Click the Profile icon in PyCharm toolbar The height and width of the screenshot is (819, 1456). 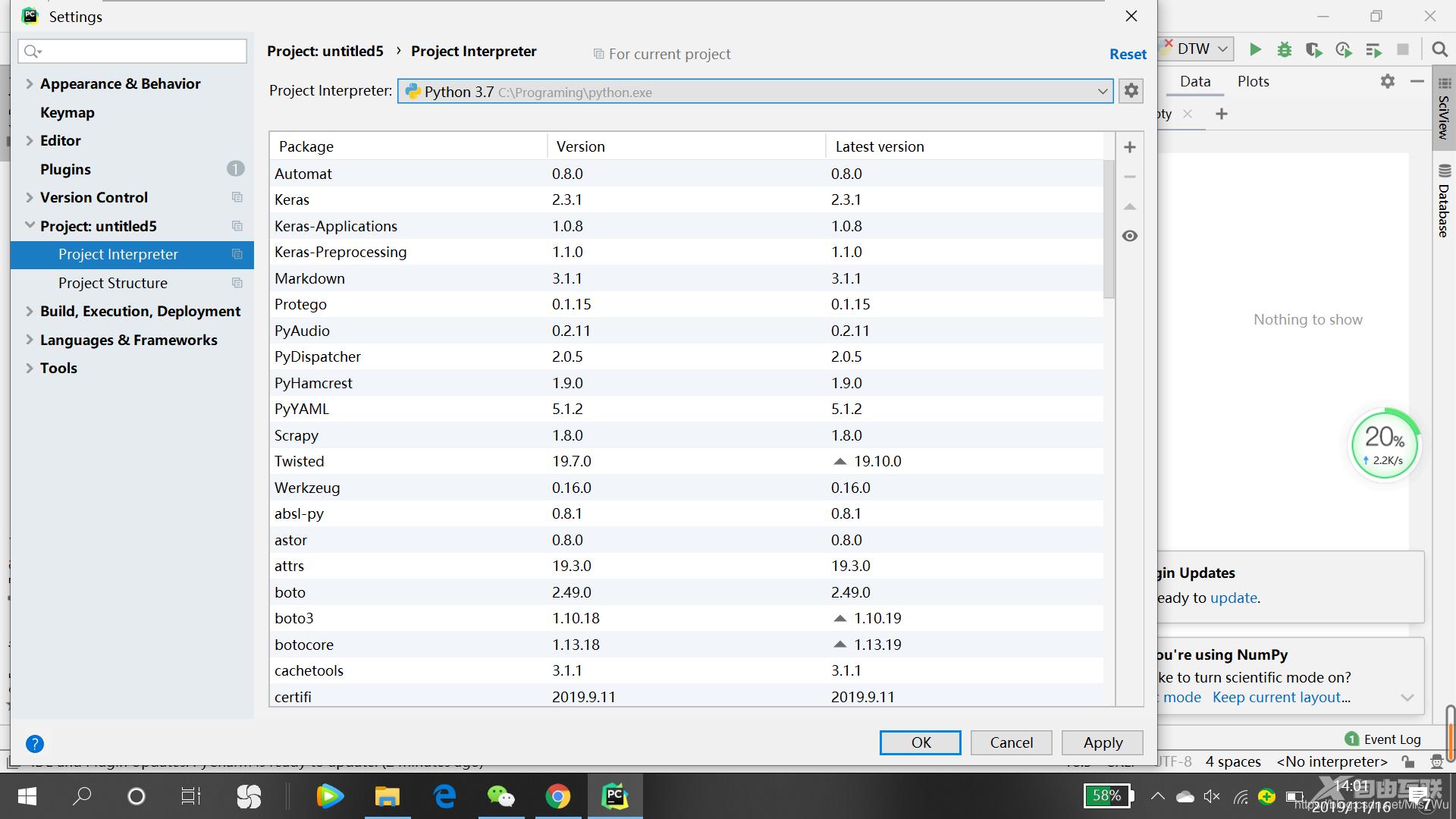tap(1344, 49)
